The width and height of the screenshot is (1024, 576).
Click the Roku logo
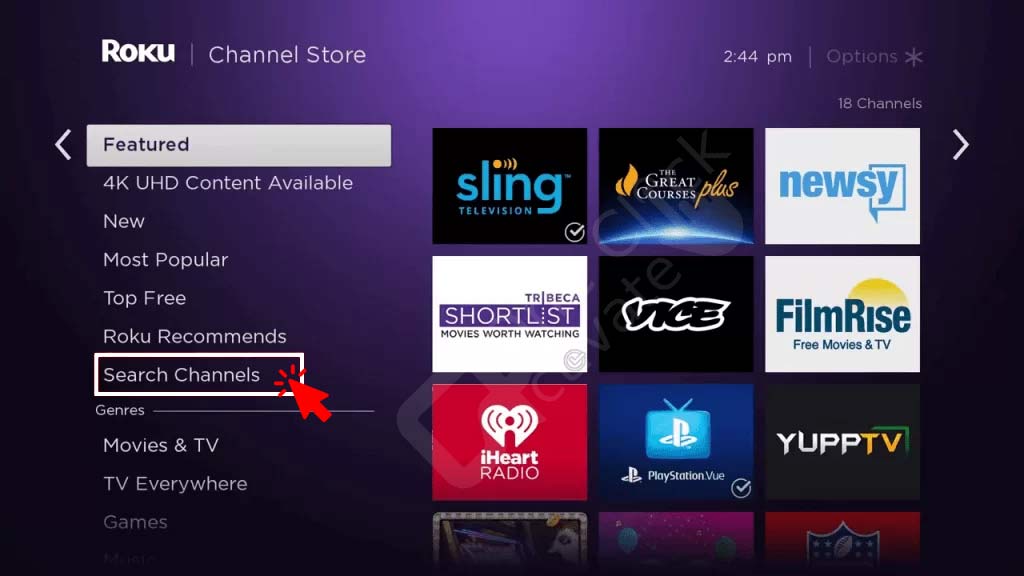click(138, 52)
